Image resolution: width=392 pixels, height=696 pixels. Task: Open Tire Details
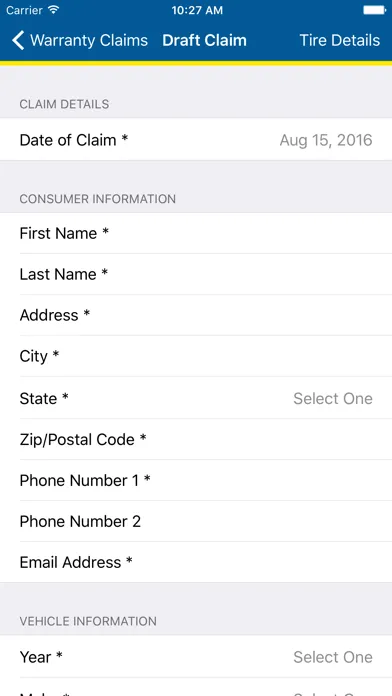click(x=340, y=40)
